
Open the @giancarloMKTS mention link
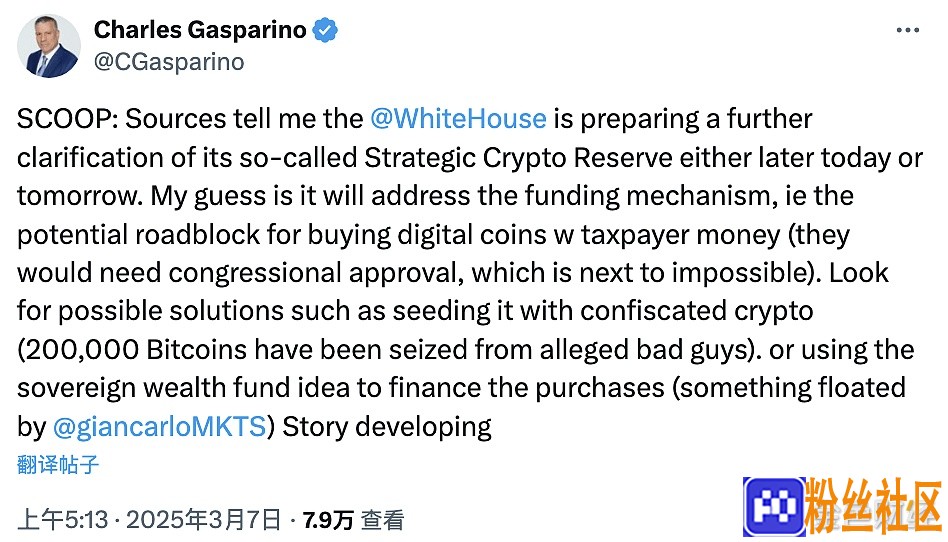pos(160,426)
